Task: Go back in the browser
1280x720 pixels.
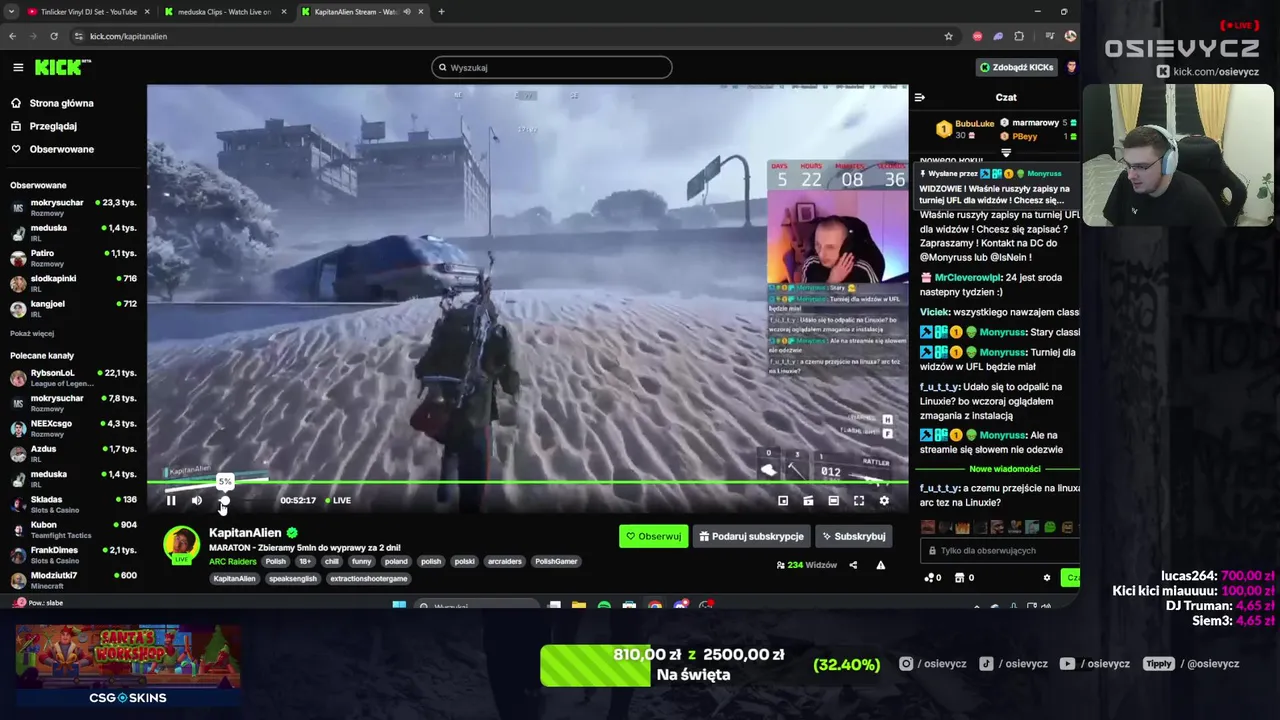Action: point(12,36)
